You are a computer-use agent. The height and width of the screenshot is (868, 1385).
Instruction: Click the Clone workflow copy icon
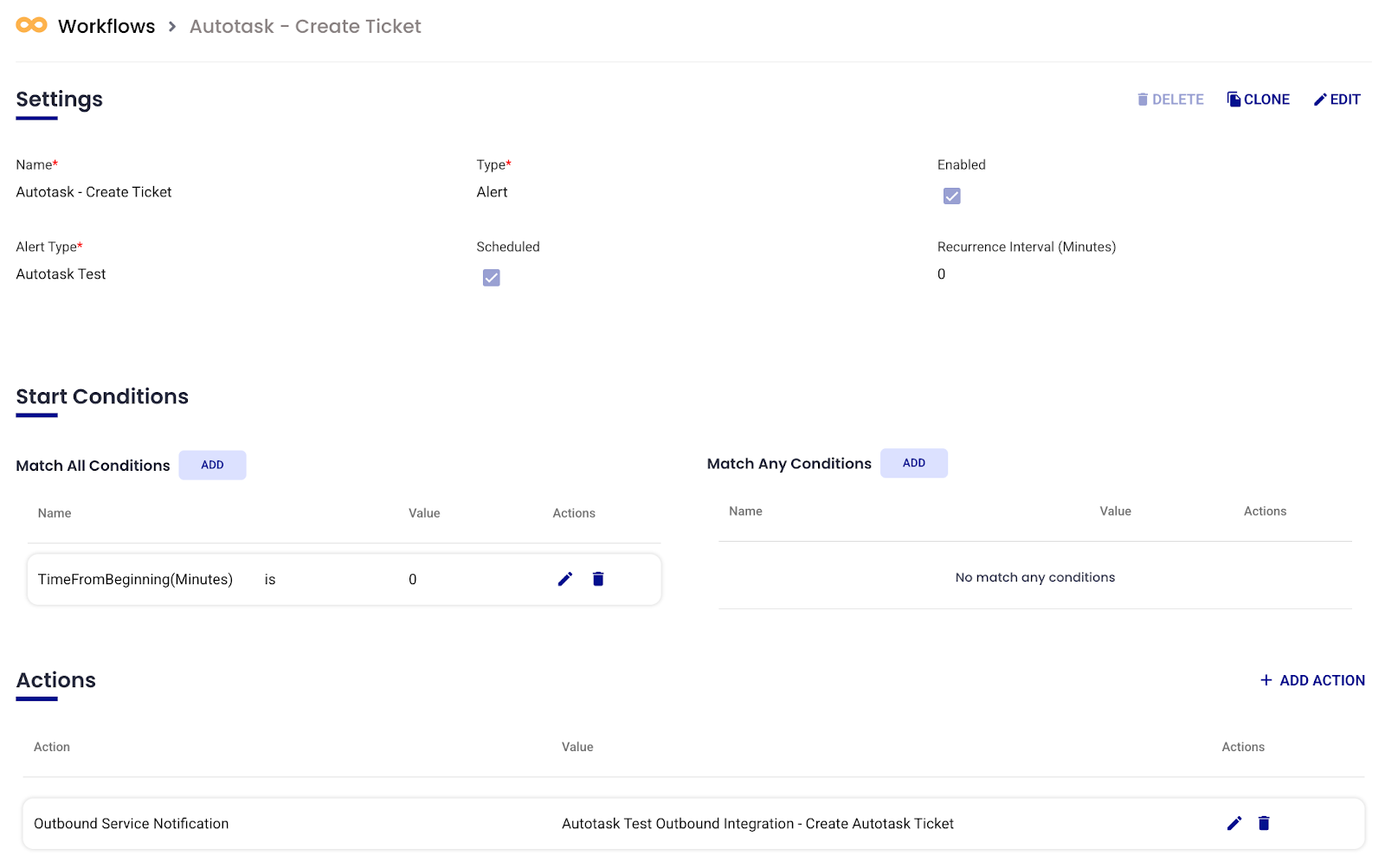[x=1234, y=100]
